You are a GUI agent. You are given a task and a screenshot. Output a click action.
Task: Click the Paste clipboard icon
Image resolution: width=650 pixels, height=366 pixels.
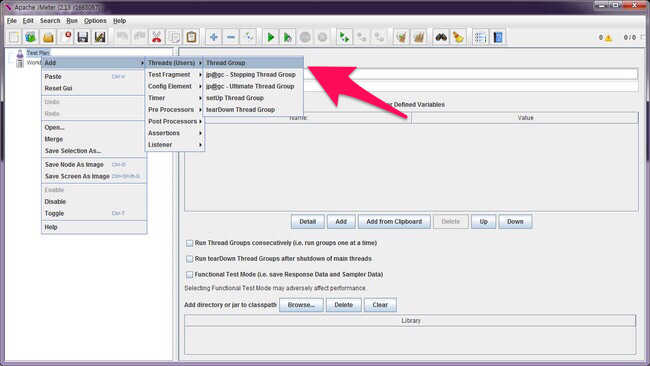click(x=192, y=37)
